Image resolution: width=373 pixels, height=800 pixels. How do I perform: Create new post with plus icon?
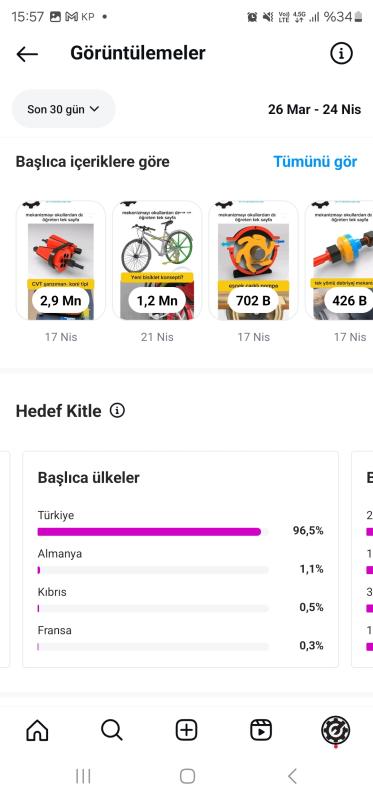coord(187,730)
